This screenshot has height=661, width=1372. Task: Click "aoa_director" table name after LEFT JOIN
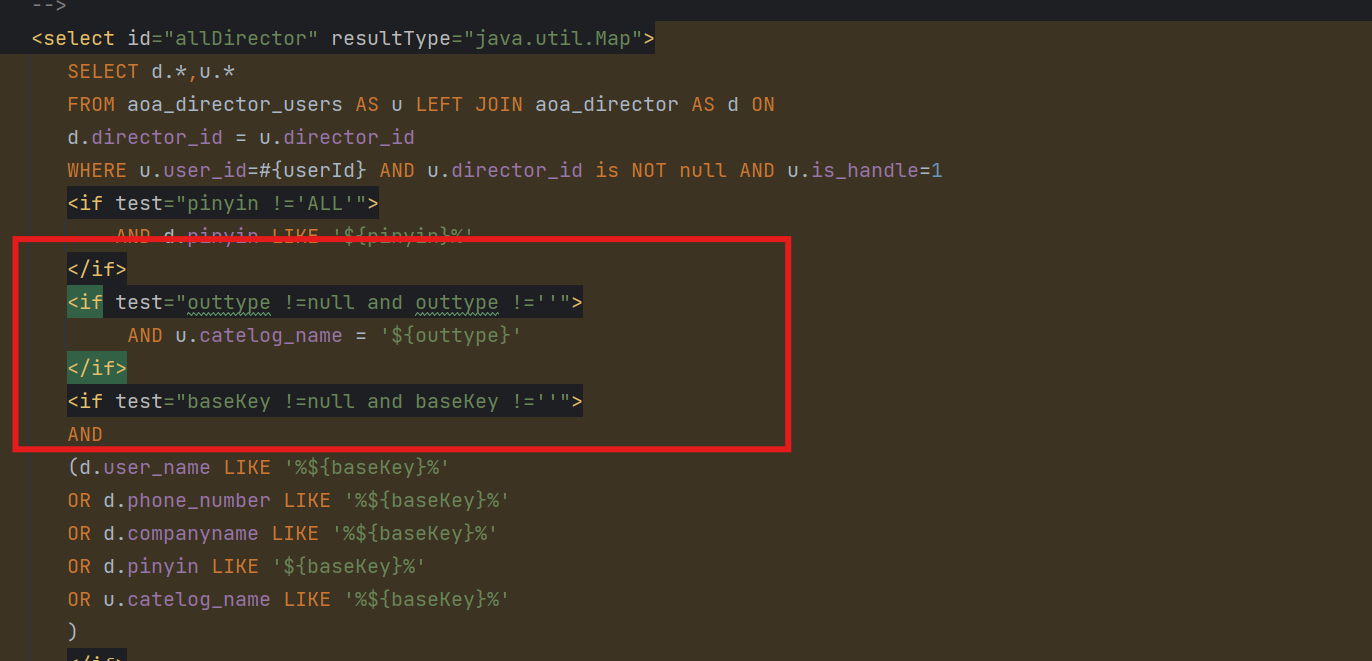click(x=607, y=105)
